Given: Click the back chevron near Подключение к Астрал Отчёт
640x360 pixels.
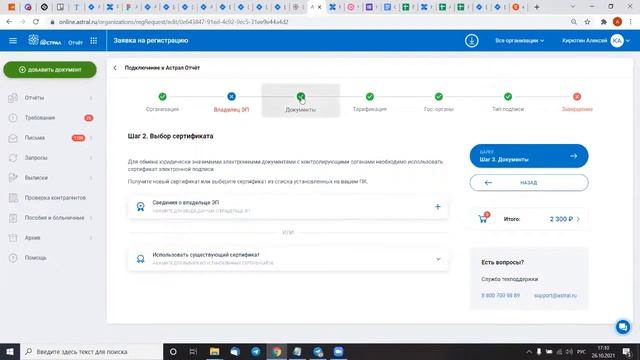Looking at the screenshot, I should (x=115, y=68).
